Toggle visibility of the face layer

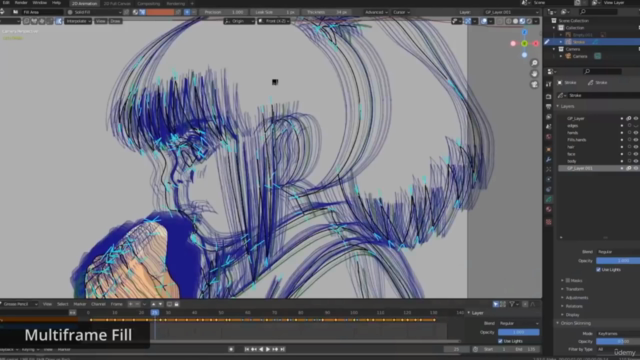[636, 154]
